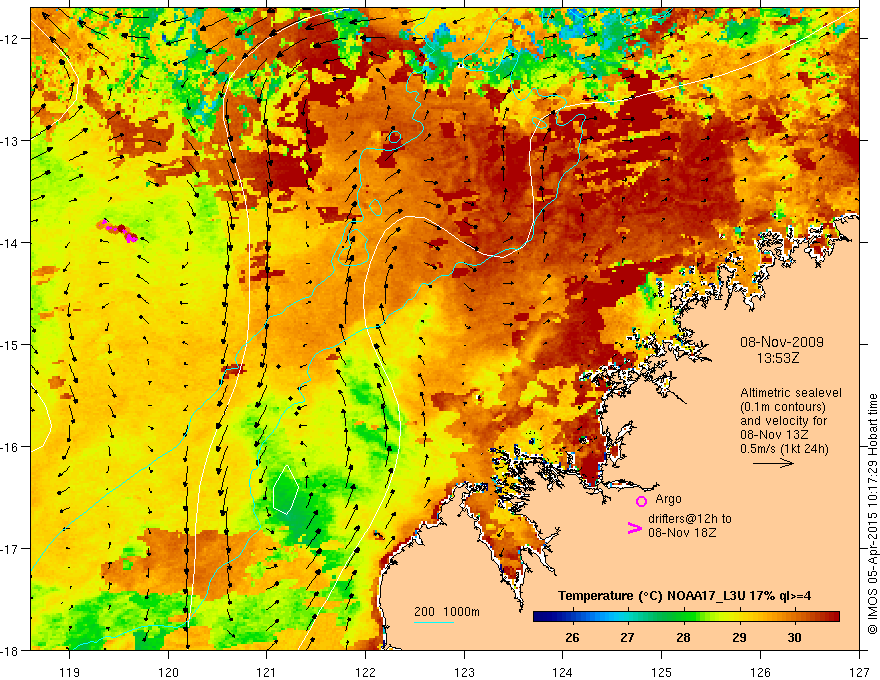Click the latitude axis label -16
The image size is (880, 680).
pos(11,447)
